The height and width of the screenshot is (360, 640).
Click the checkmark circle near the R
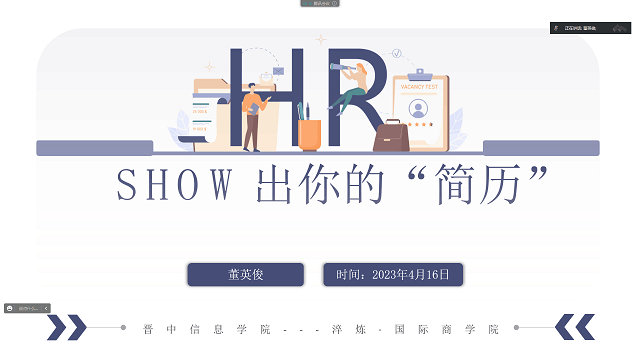pyautogui.click(x=397, y=53)
